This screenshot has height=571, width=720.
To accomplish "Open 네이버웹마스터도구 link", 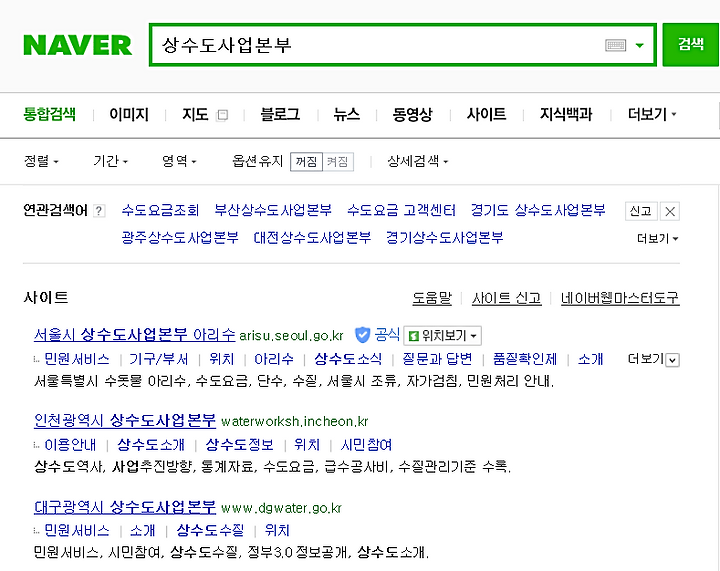I will click(x=620, y=298).
